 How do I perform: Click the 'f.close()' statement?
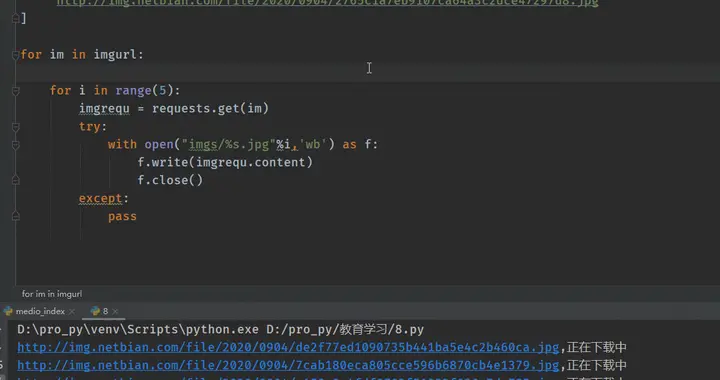click(170, 180)
